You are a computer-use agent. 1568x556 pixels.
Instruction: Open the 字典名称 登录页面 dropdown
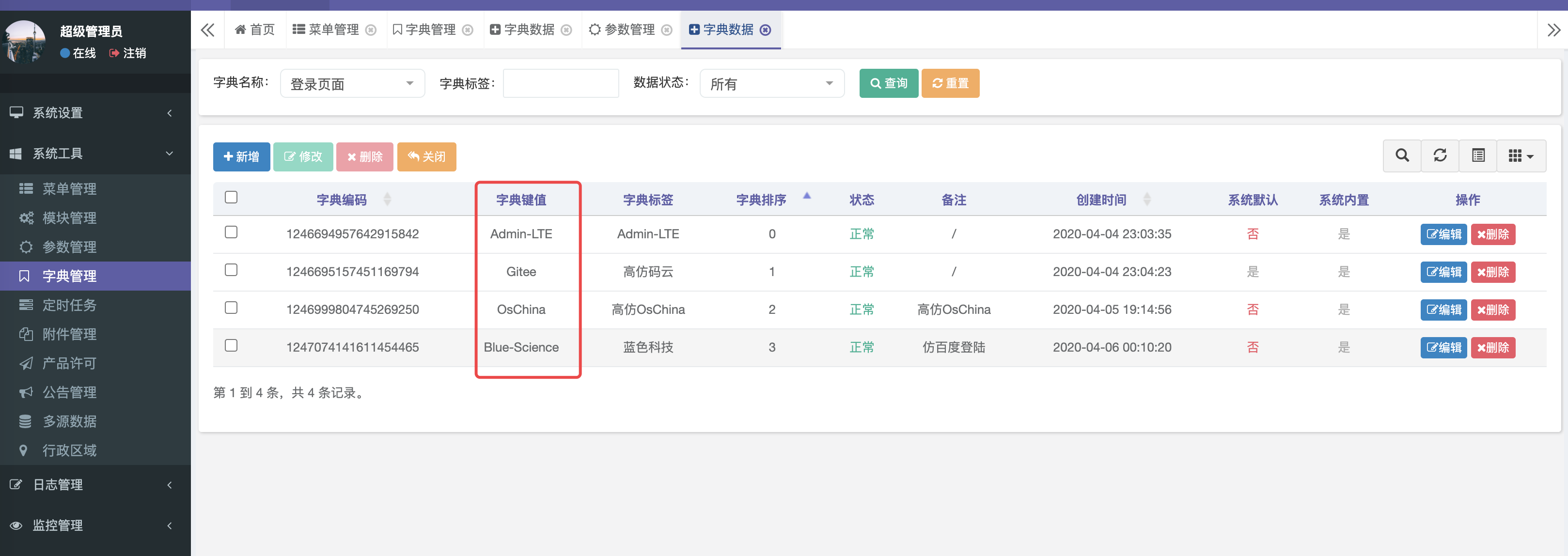click(352, 83)
